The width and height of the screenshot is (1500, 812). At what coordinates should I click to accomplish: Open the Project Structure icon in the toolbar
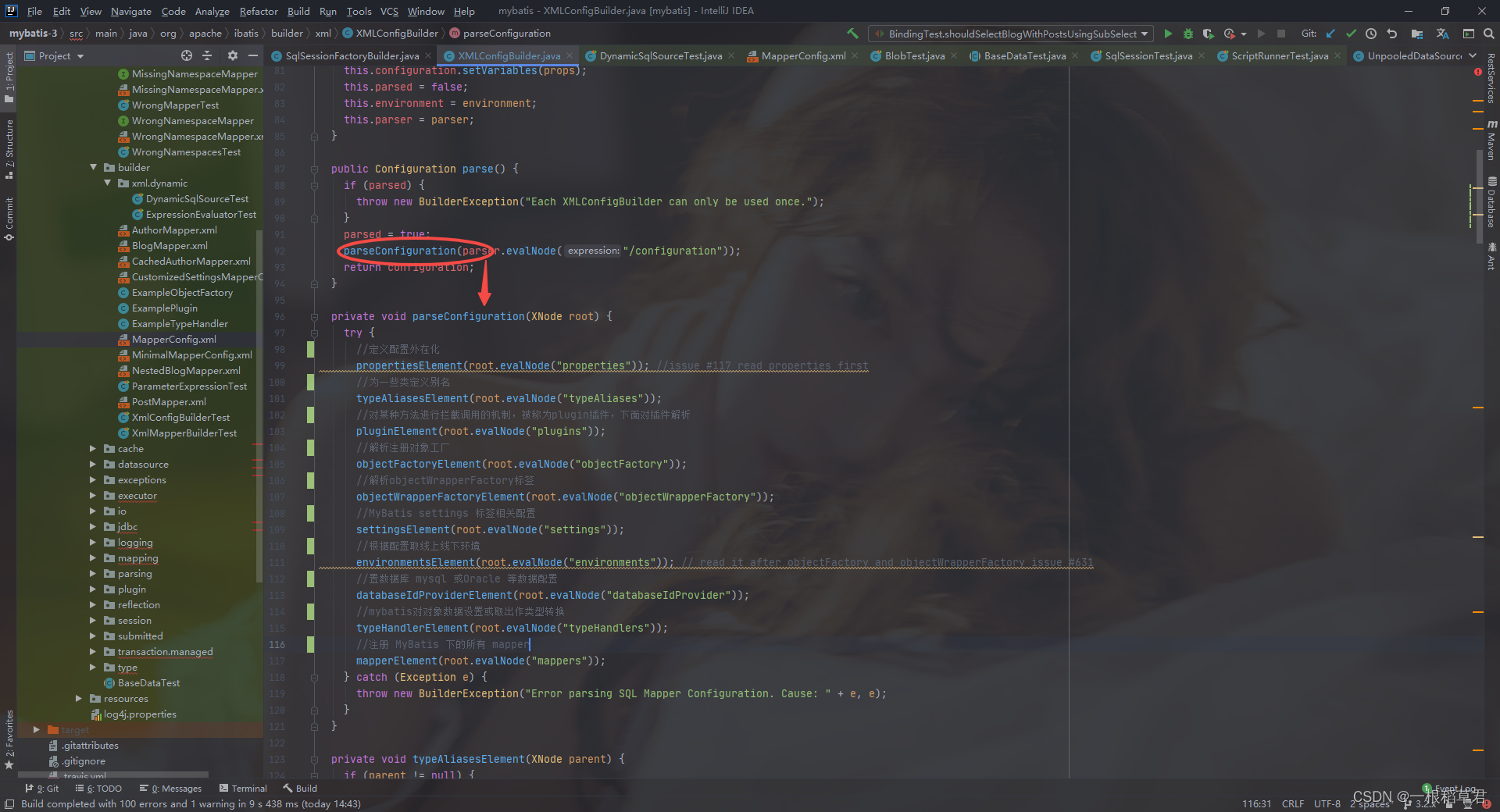coord(1417,34)
